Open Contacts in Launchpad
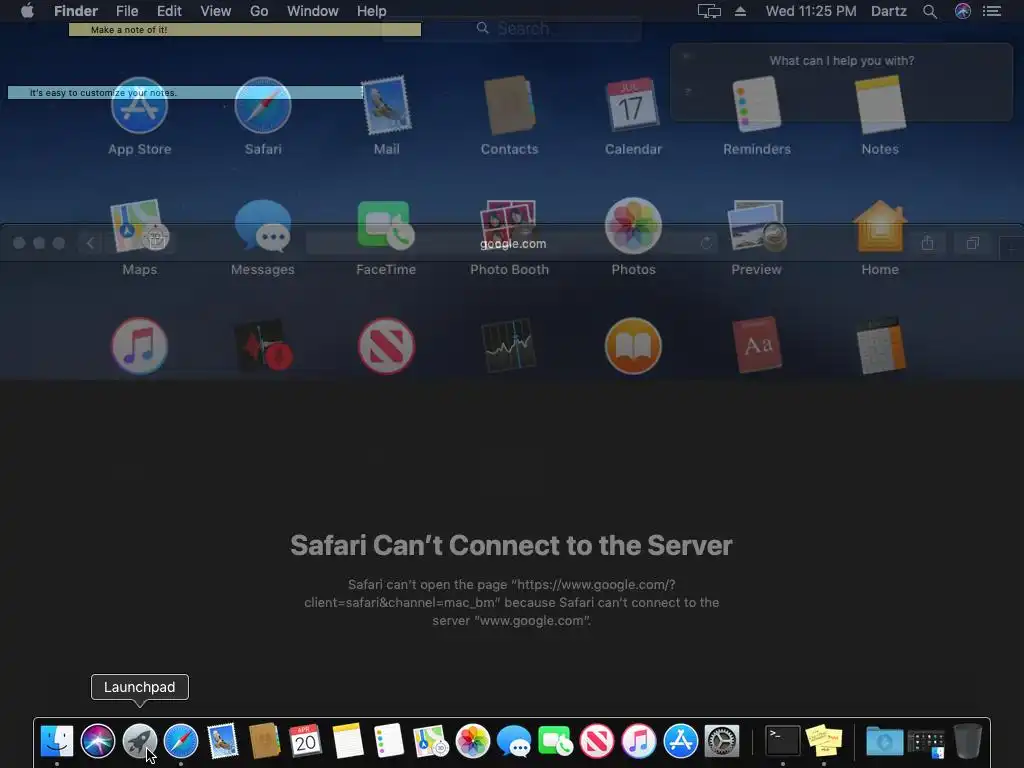The height and width of the screenshot is (768, 1024). [x=509, y=106]
